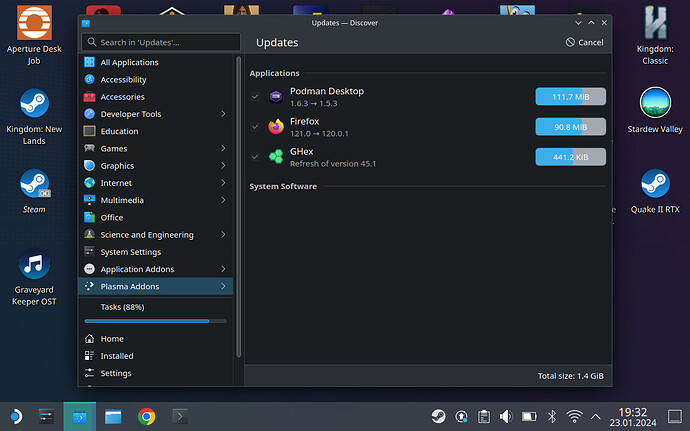
Task: Open the volume control tray icon
Action: 506,416
